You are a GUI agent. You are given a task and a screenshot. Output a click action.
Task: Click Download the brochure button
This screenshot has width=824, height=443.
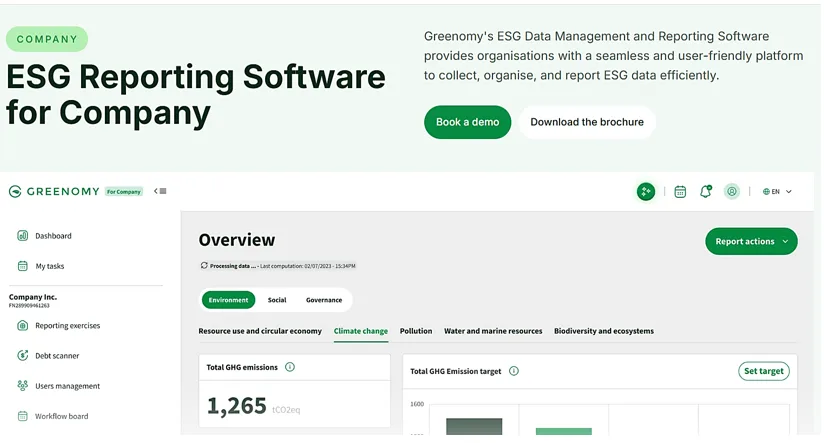tap(587, 122)
